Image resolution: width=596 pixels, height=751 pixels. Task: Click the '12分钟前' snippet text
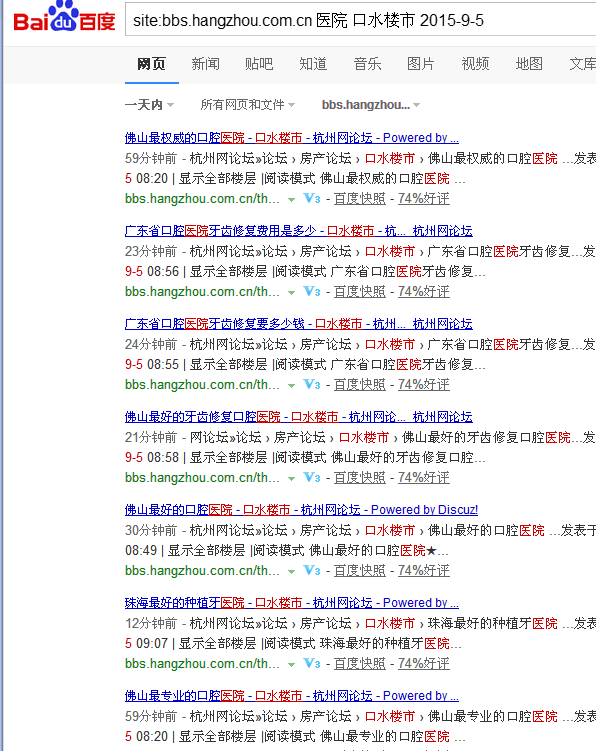point(151,623)
